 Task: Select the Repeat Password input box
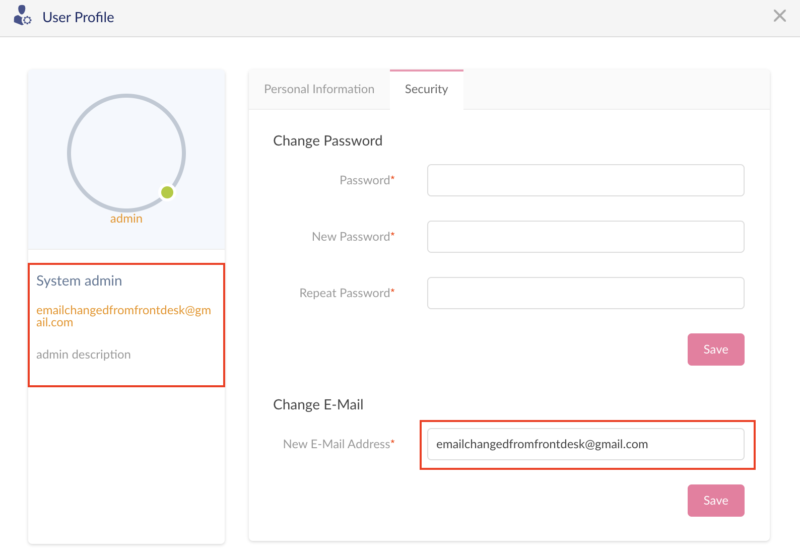tap(585, 293)
